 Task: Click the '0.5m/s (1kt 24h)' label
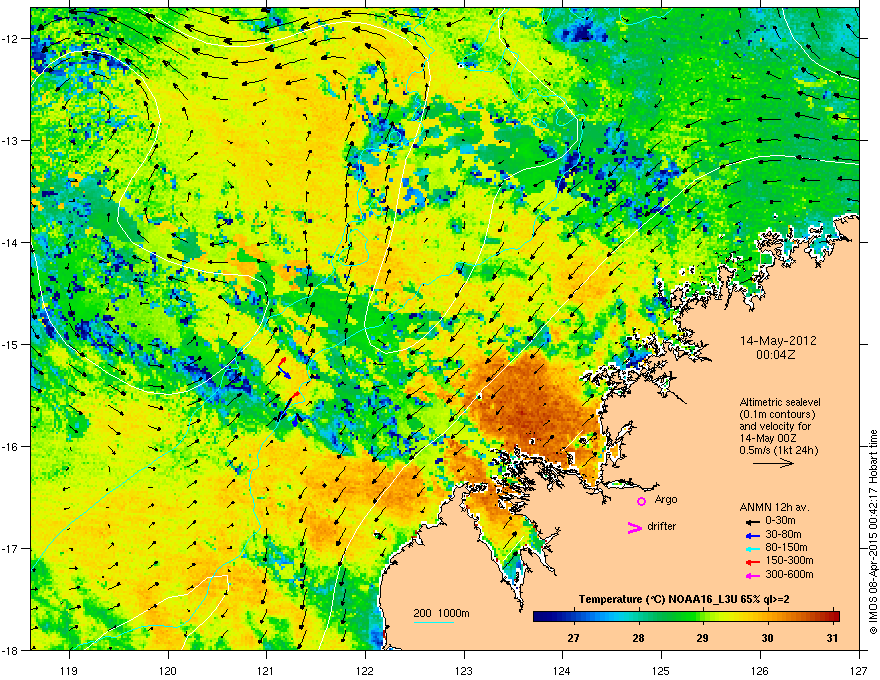coord(778,450)
